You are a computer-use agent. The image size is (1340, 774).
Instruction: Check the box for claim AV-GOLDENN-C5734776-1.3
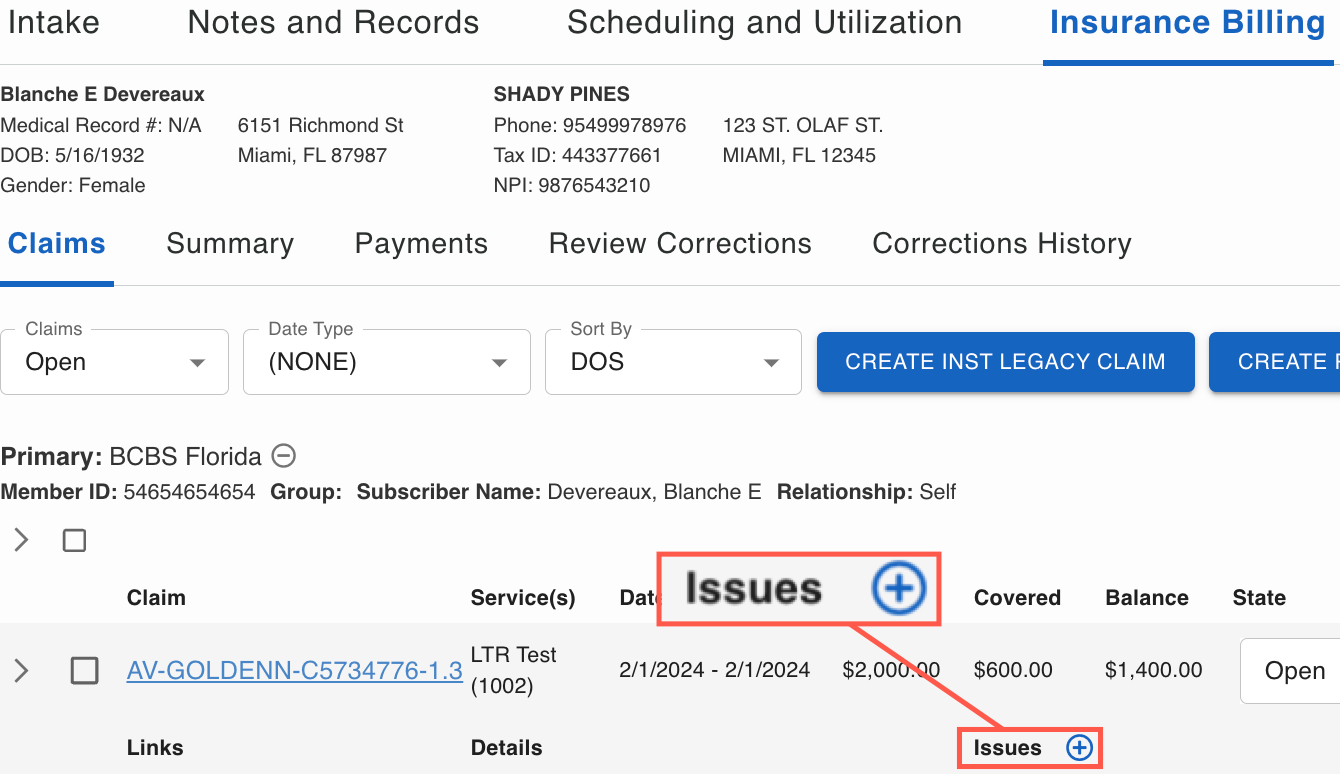coord(85,671)
